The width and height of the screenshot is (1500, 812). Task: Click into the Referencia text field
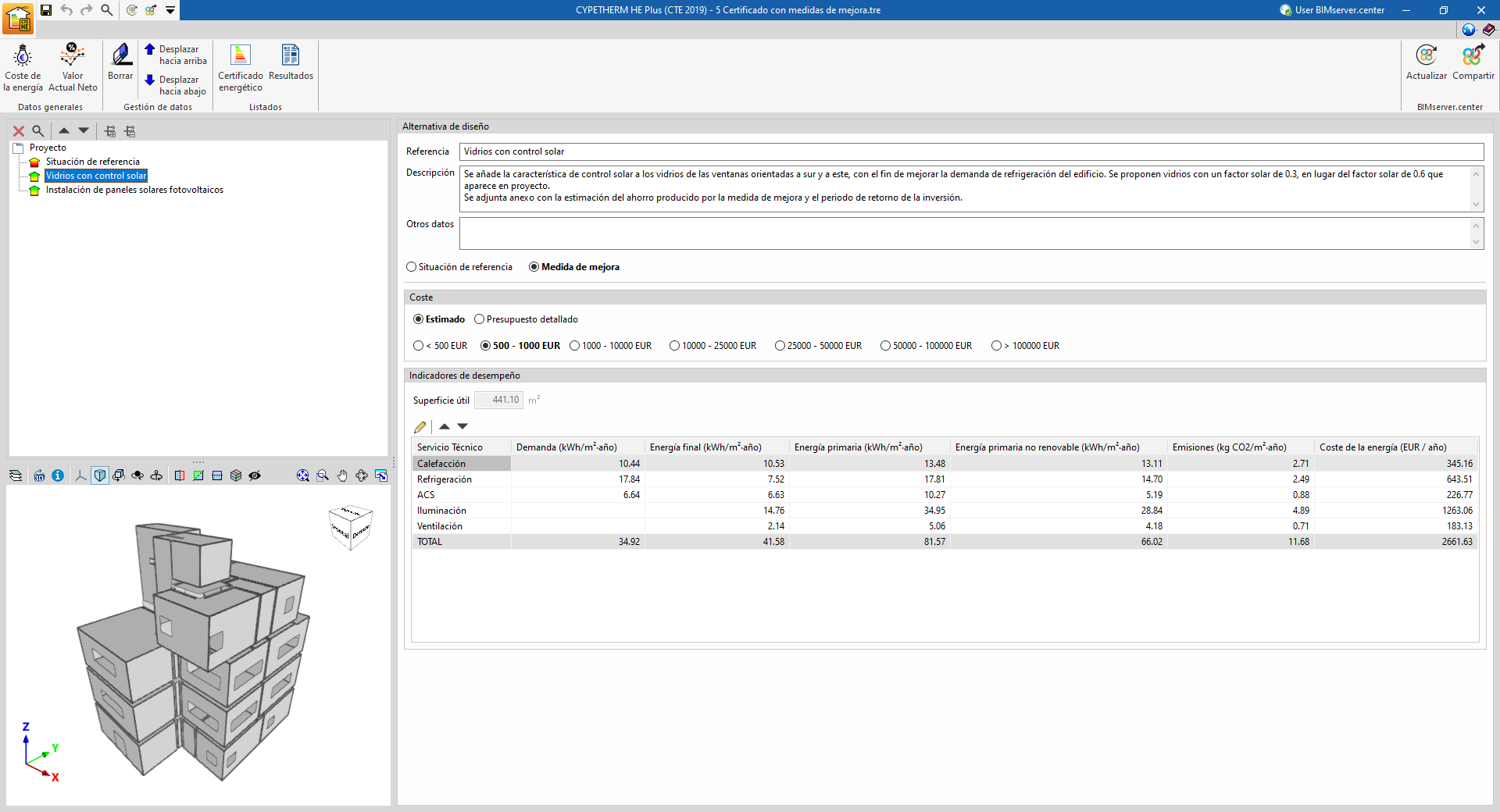[x=970, y=151]
